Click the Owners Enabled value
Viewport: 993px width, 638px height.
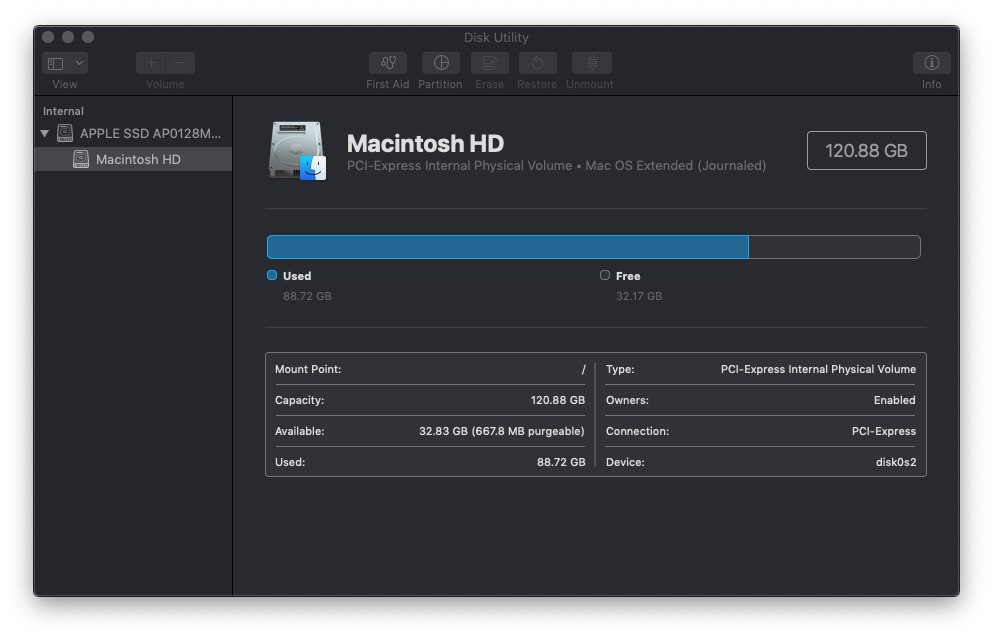[x=894, y=400]
